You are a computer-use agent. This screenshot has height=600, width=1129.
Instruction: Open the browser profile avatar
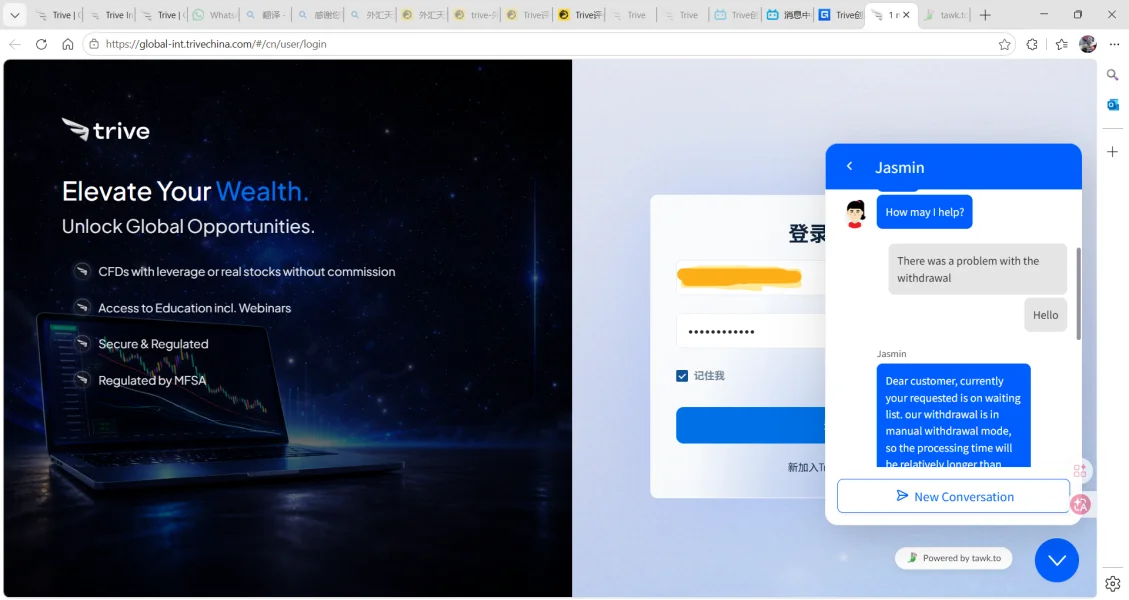(x=1087, y=44)
